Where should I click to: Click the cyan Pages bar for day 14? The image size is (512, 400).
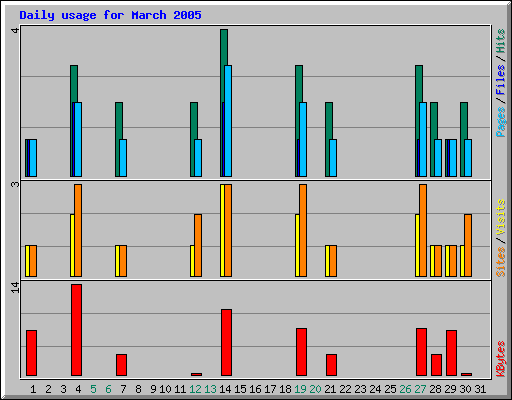228,121
